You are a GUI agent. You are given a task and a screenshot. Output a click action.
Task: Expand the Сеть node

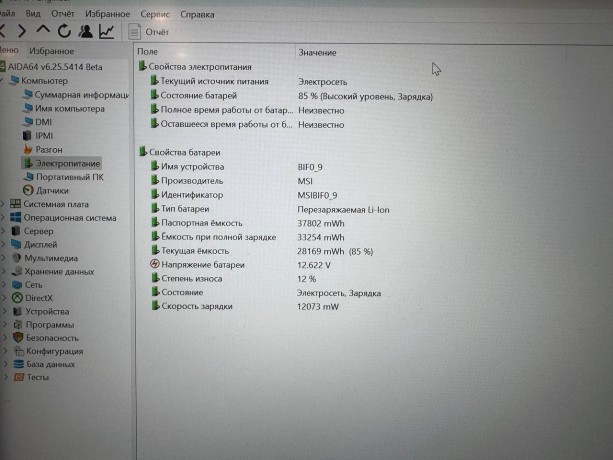point(4,285)
